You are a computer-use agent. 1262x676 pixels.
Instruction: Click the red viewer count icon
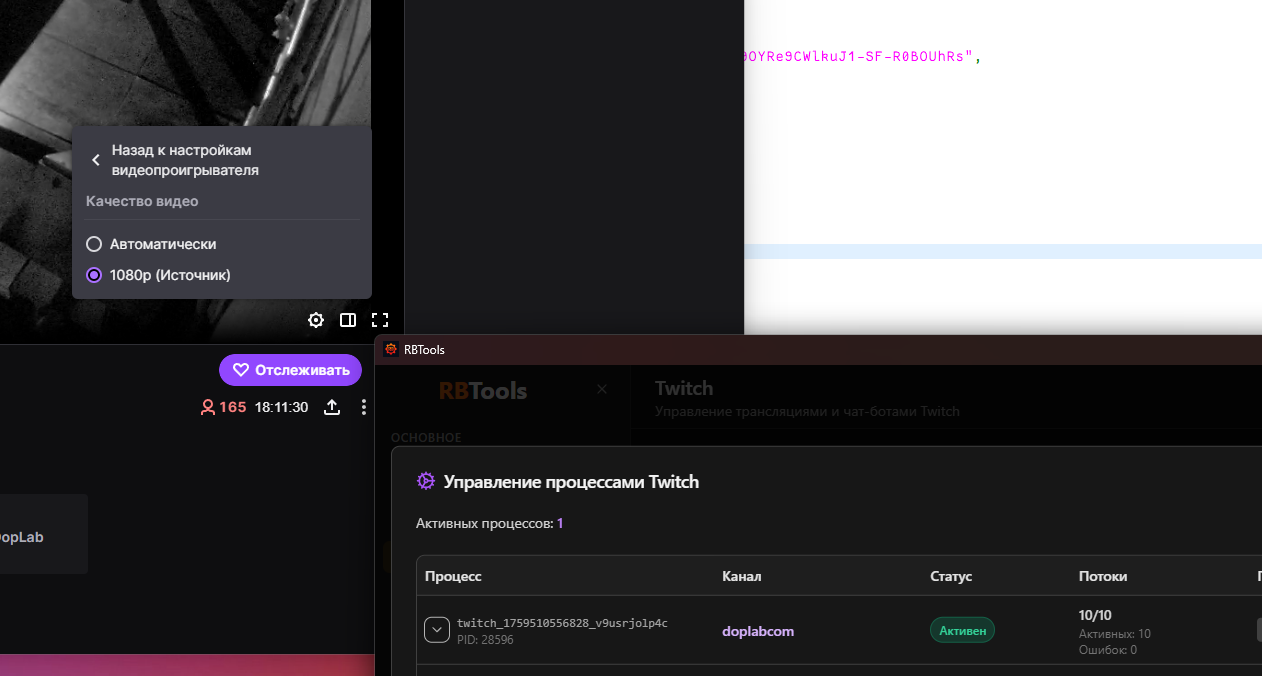click(208, 407)
